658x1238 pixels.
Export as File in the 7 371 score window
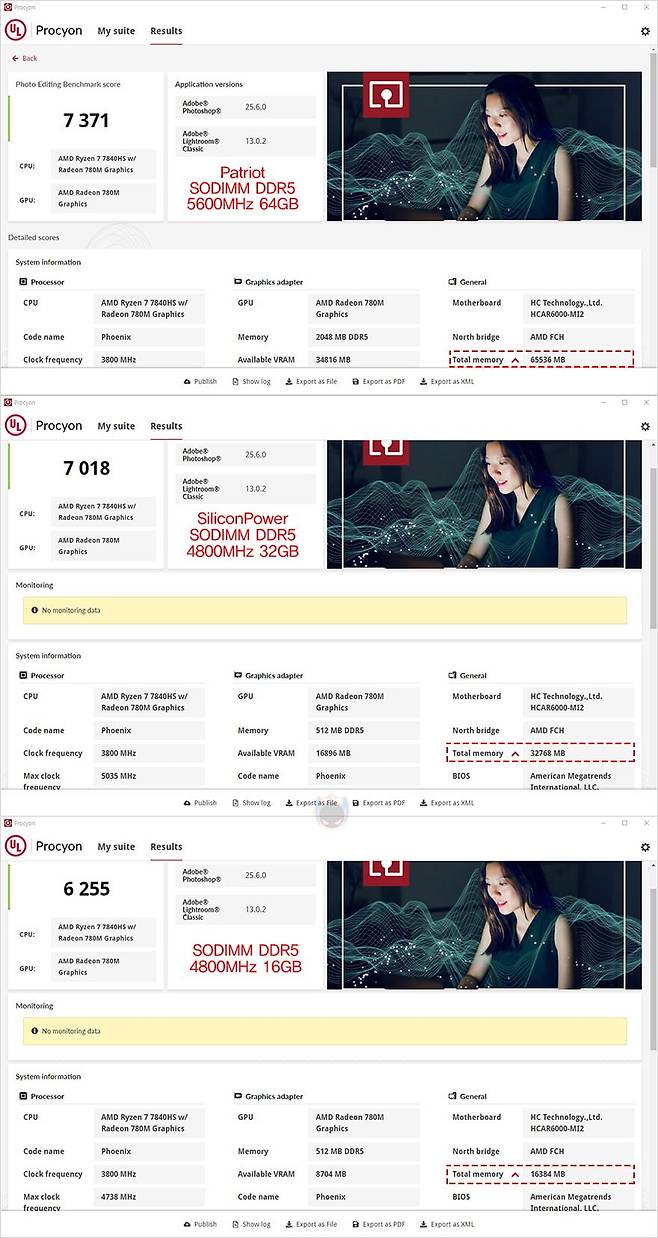pyautogui.click(x=311, y=381)
